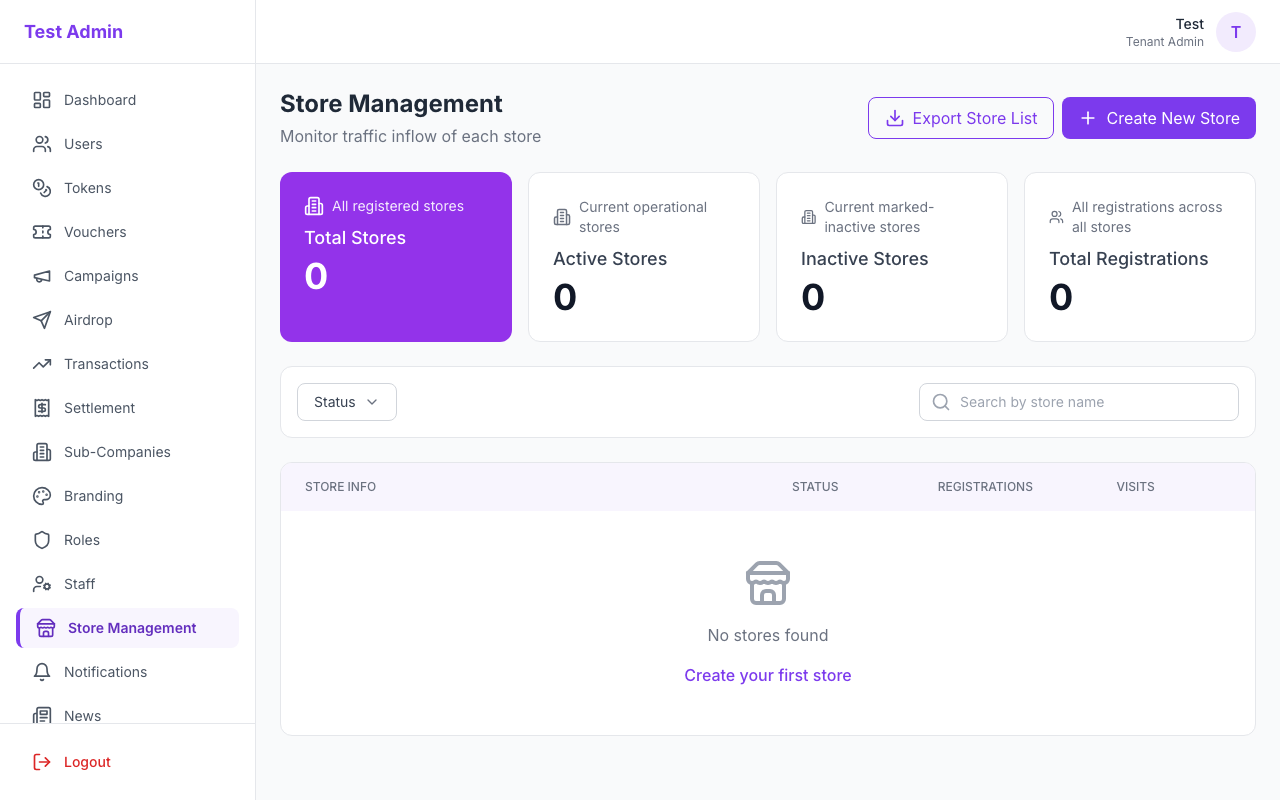Click the Create New Store button
The image size is (1280, 800).
(x=1158, y=118)
